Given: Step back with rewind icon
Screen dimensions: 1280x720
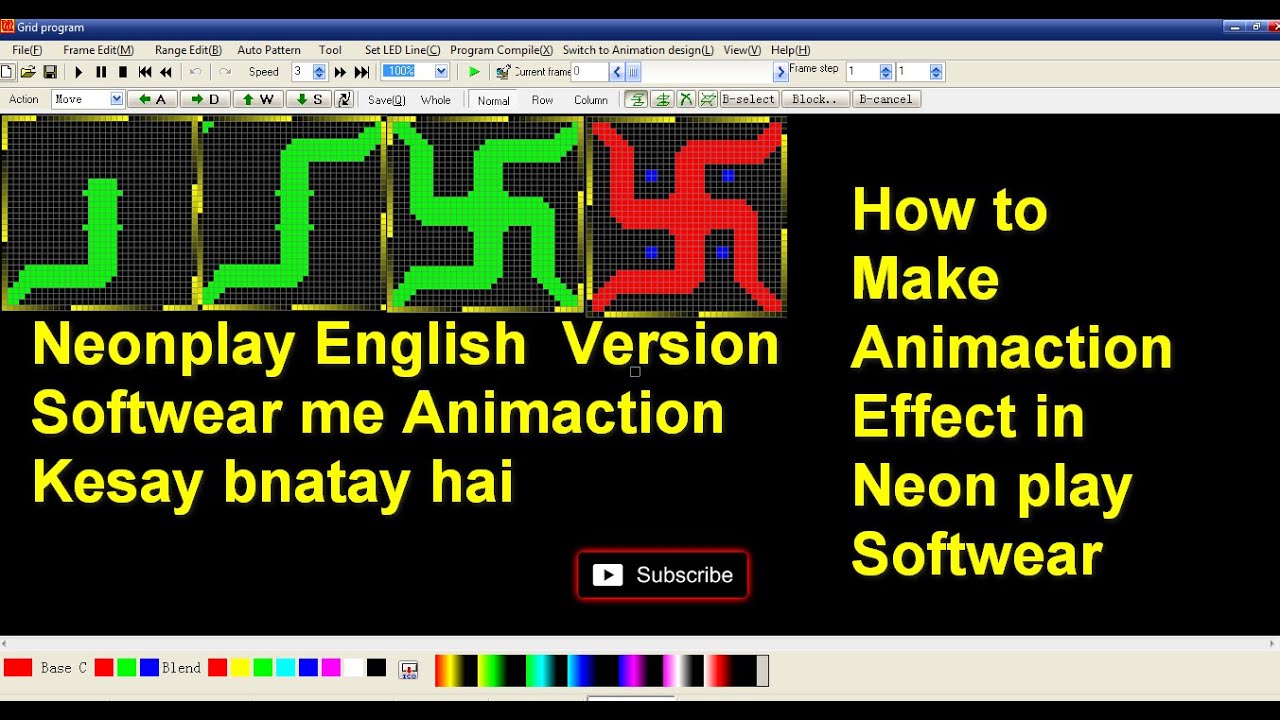Looking at the screenshot, I should (166, 72).
